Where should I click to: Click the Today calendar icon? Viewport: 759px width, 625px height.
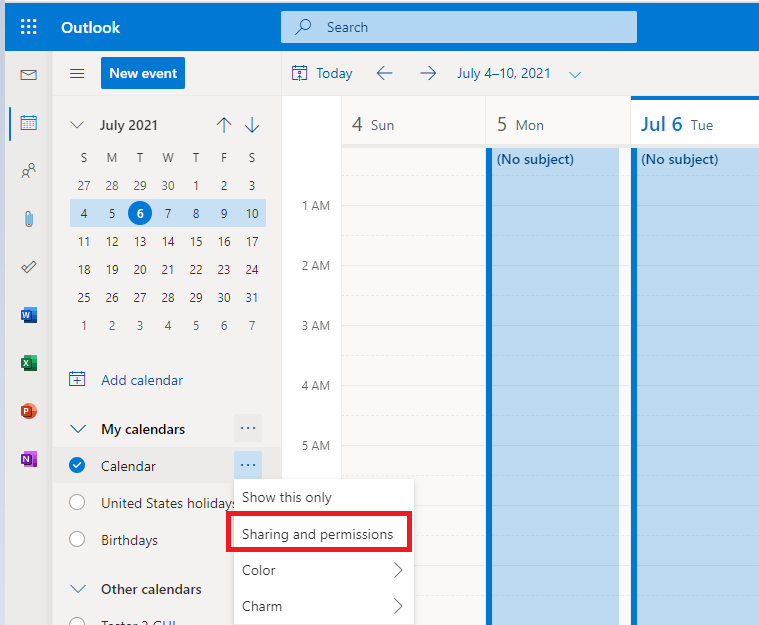(x=299, y=73)
